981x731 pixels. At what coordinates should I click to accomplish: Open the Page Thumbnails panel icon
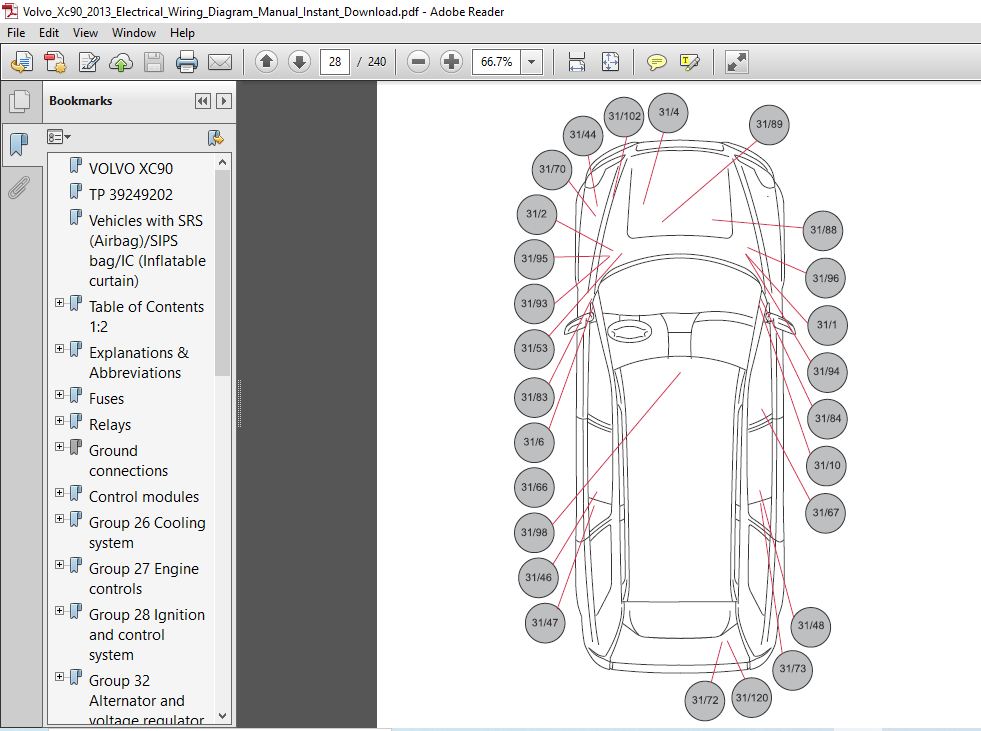(20, 101)
